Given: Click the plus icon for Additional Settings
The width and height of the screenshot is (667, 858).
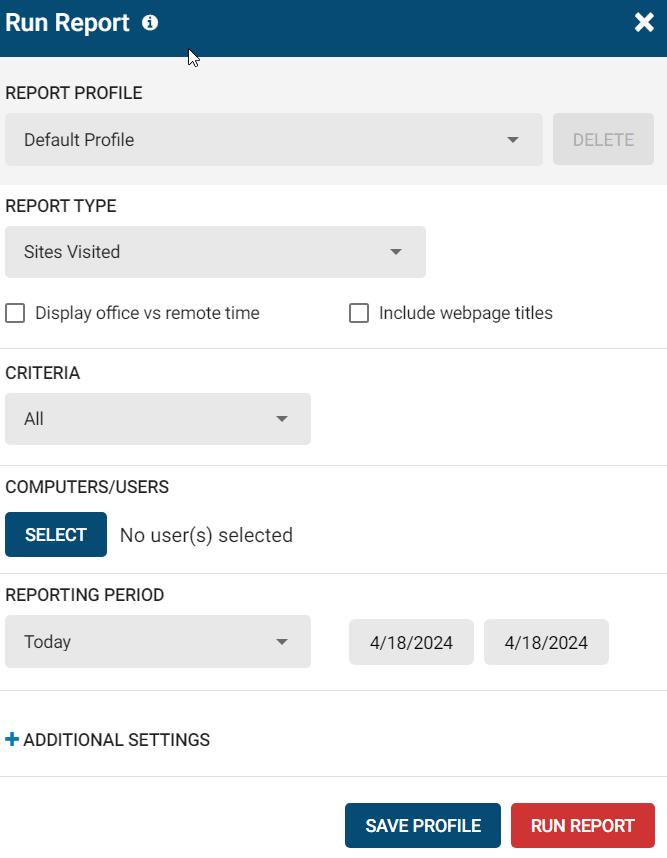Looking at the screenshot, I should click(x=11, y=739).
